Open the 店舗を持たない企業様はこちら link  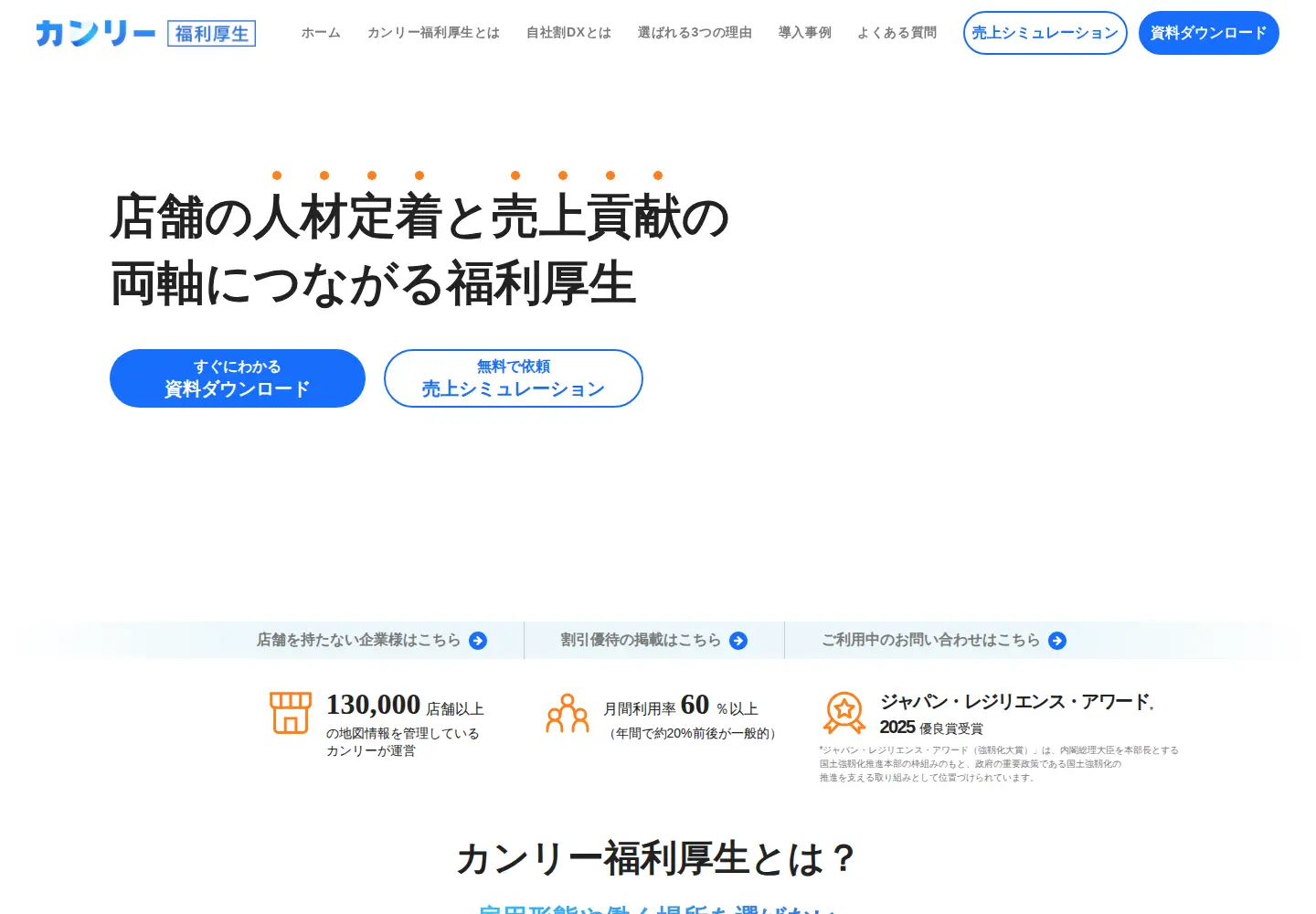[371, 640]
